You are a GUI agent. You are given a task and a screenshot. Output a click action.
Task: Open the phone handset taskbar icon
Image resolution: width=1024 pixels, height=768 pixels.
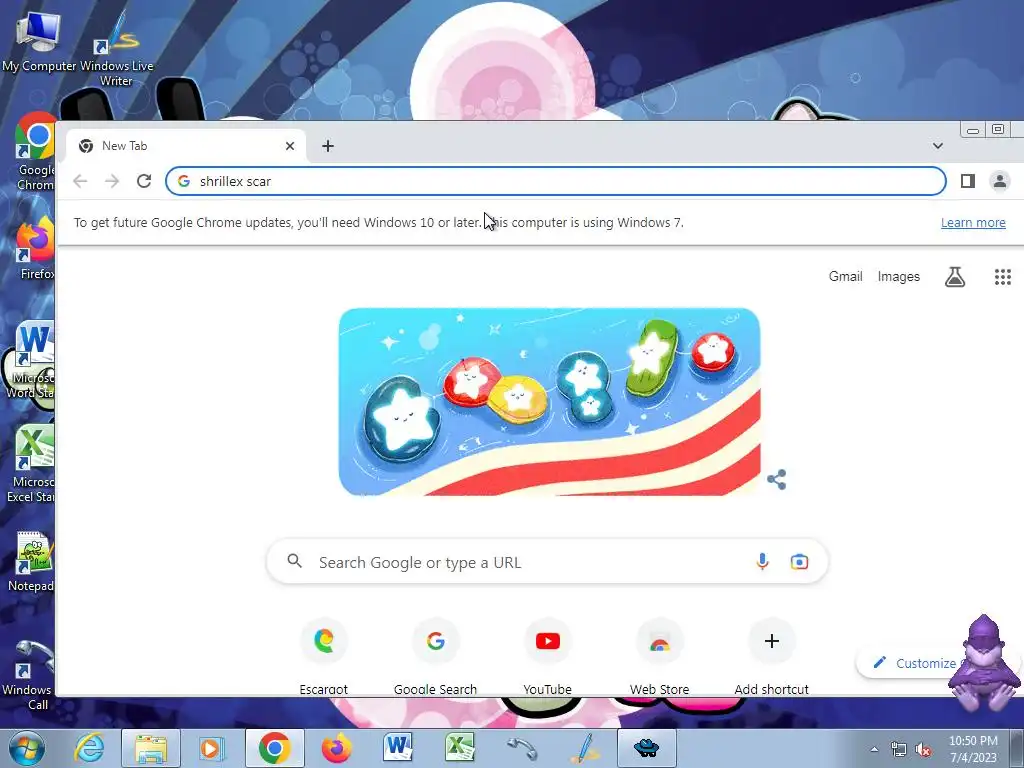click(x=522, y=748)
